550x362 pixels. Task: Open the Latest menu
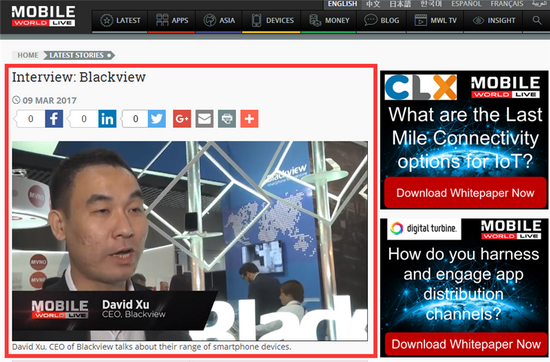(x=120, y=21)
